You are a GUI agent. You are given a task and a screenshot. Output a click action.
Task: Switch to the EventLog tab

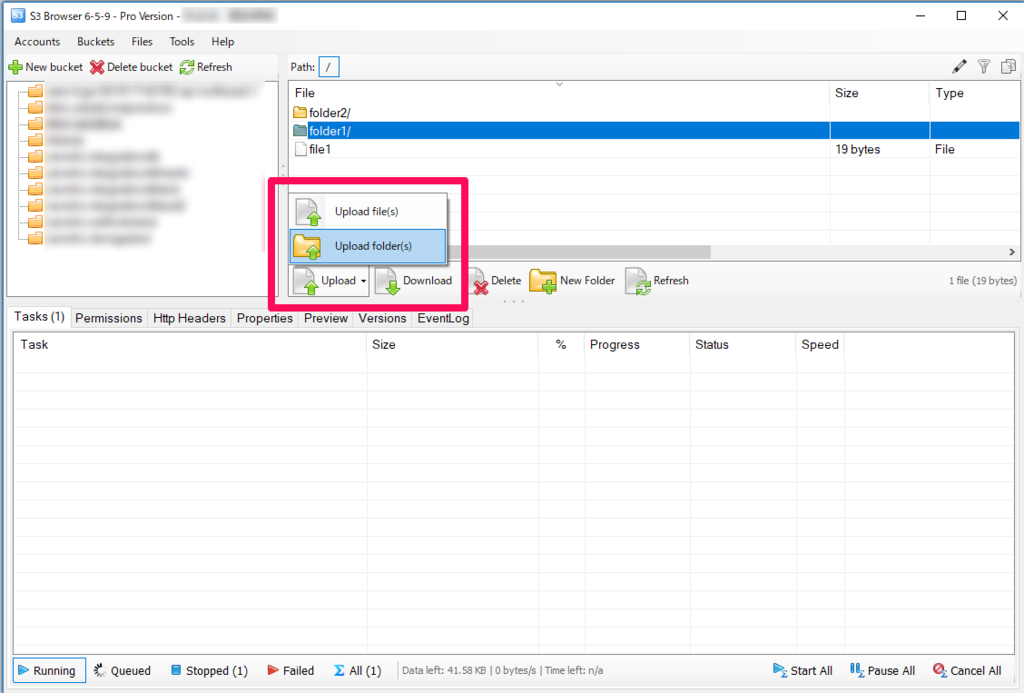tap(443, 318)
